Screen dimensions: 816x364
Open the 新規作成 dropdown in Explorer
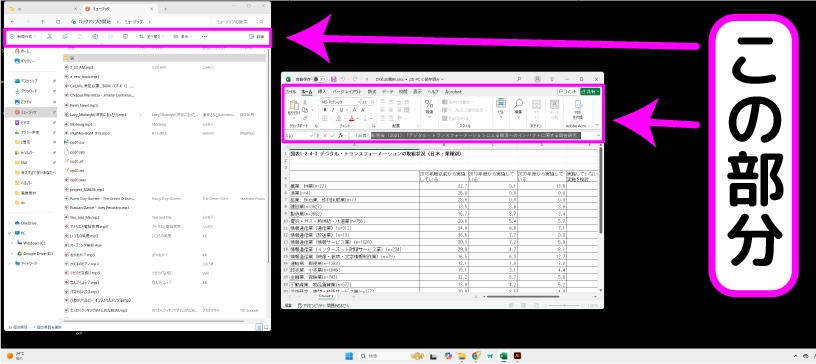click(x=23, y=36)
